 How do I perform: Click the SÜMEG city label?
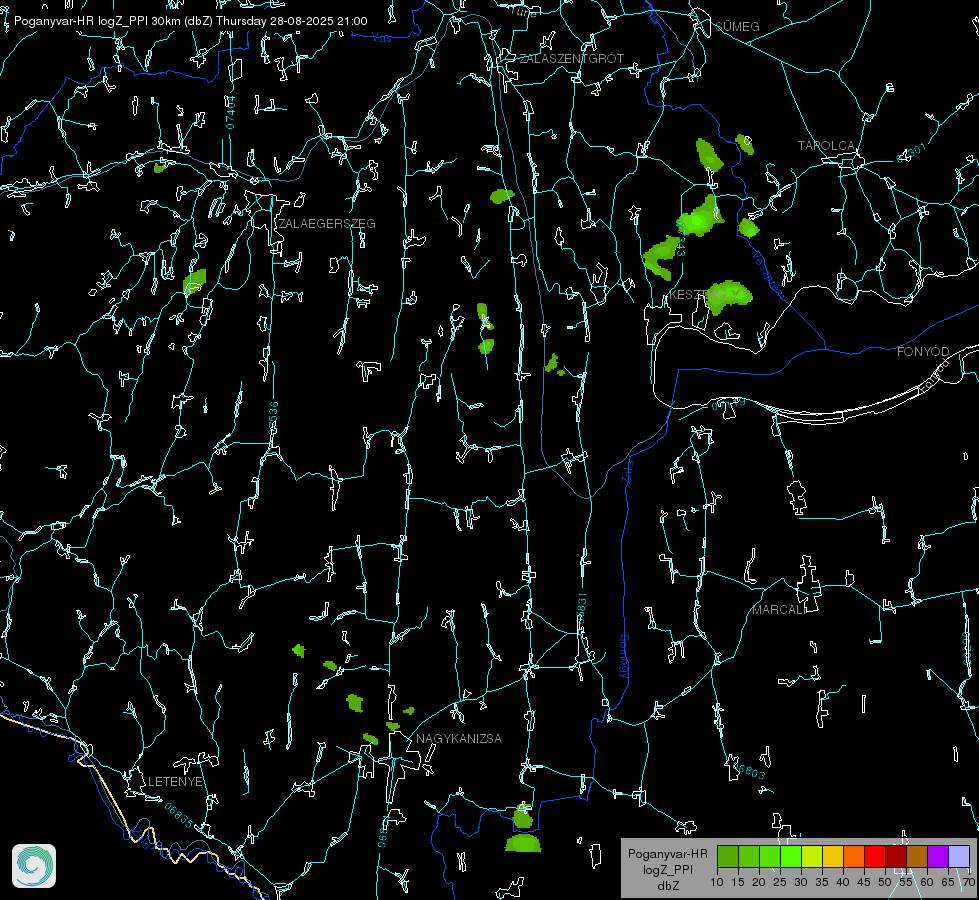click(737, 26)
